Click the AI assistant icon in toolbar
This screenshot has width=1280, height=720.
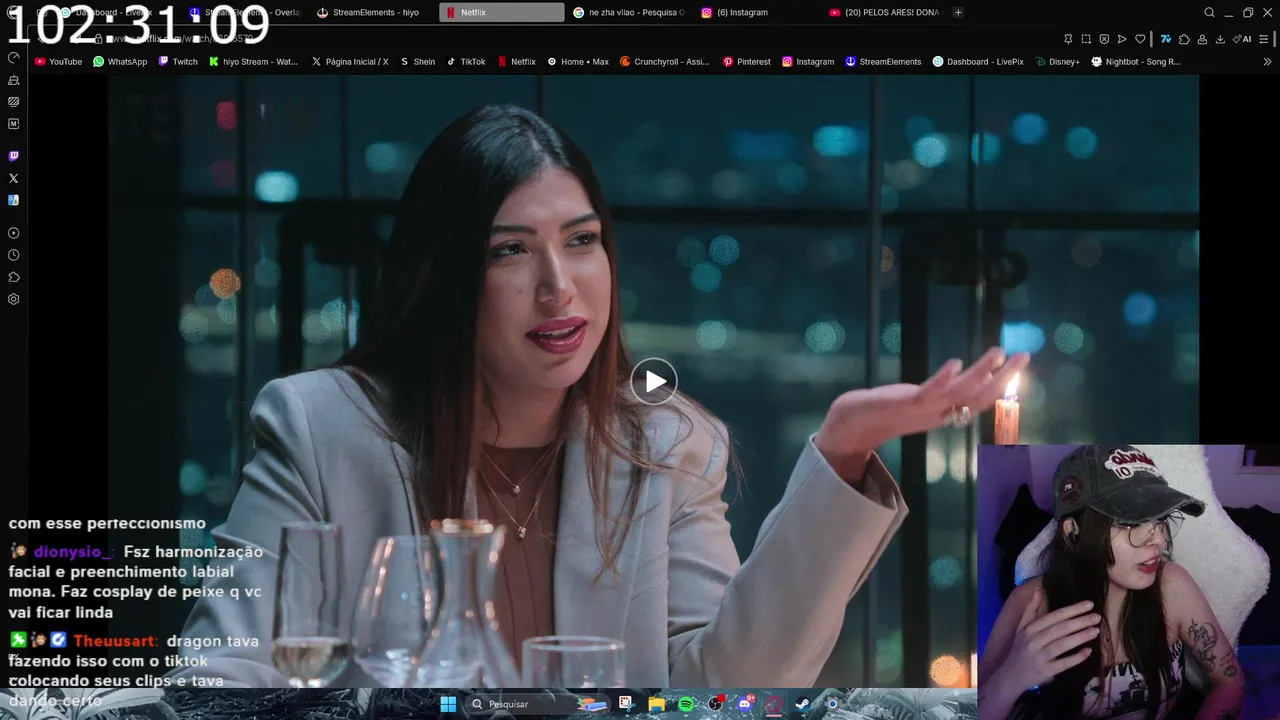pos(1242,39)
